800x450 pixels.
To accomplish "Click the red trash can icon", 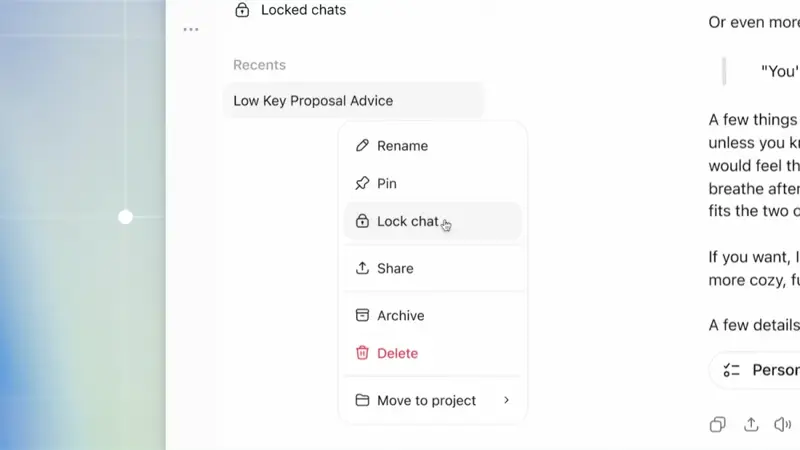I will 362,353.
